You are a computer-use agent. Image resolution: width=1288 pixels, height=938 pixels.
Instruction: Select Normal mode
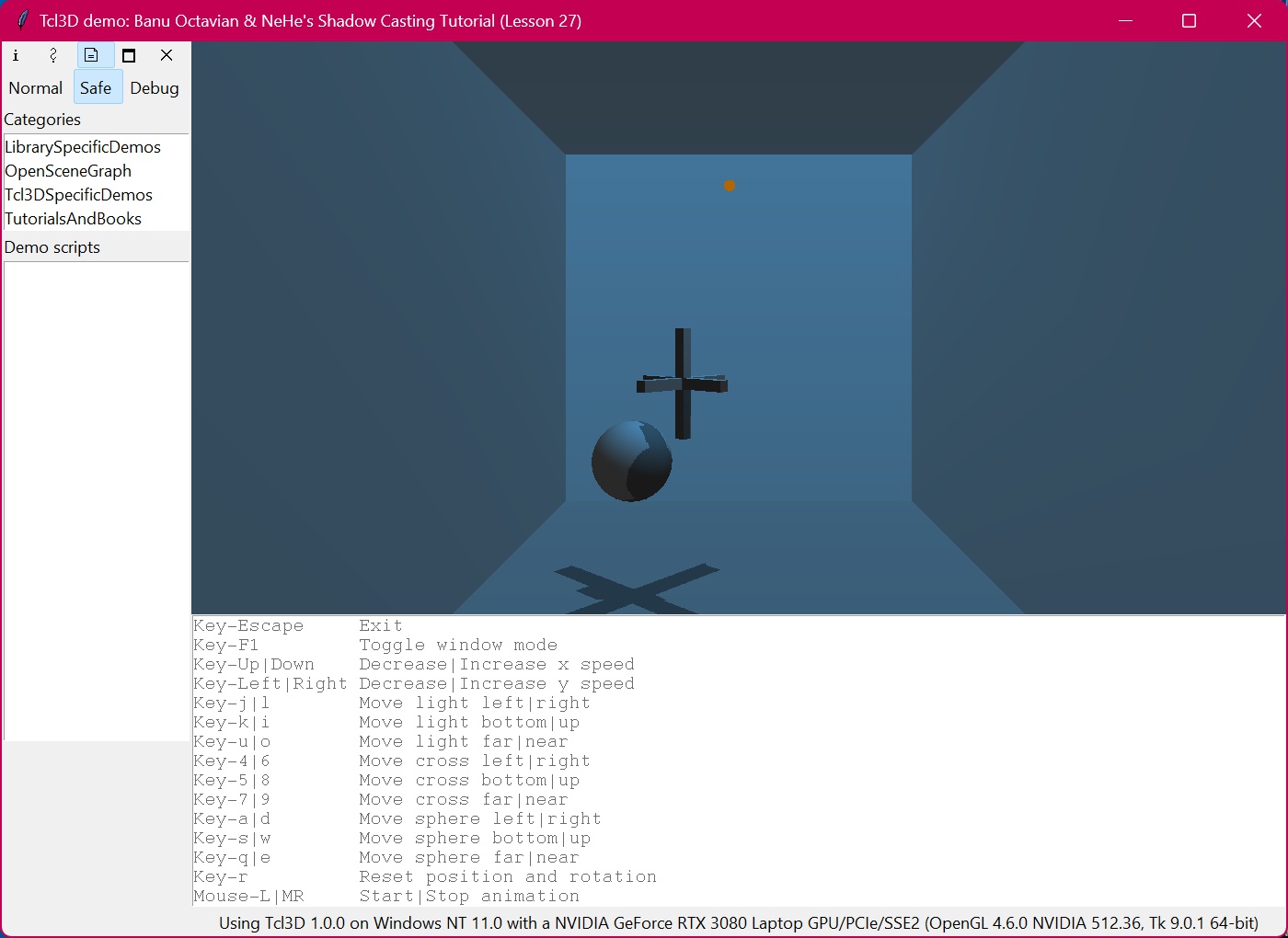click(36, 88)
